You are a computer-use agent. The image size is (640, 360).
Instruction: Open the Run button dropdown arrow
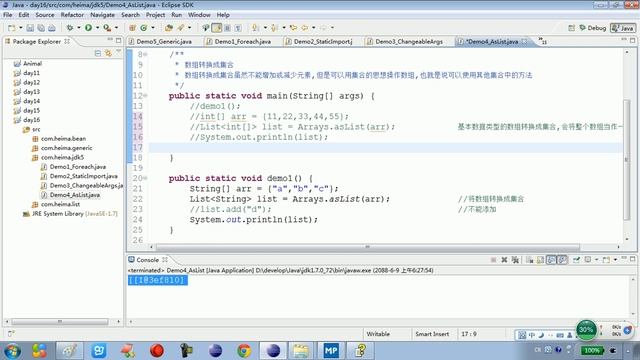click(97, 28)
